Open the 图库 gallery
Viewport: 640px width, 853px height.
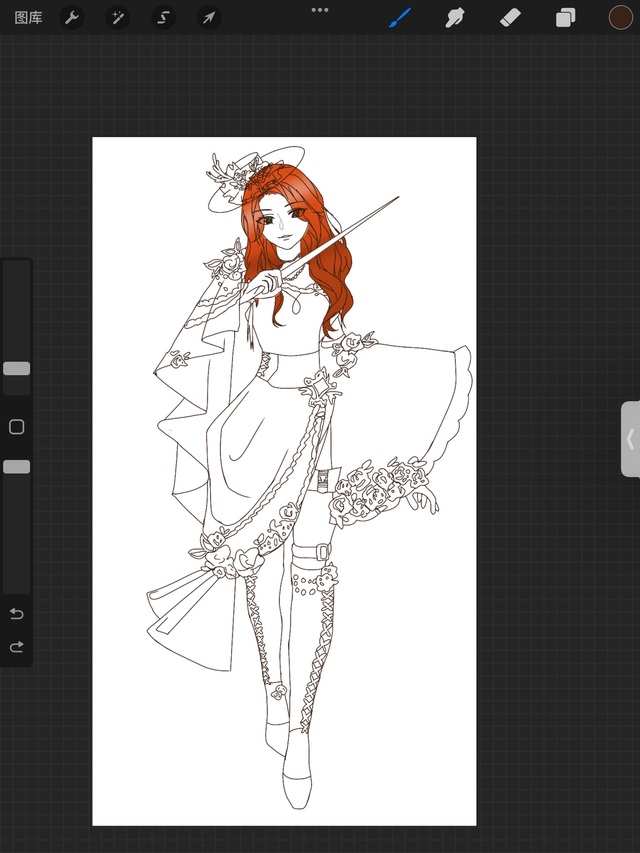click(28, 17)
